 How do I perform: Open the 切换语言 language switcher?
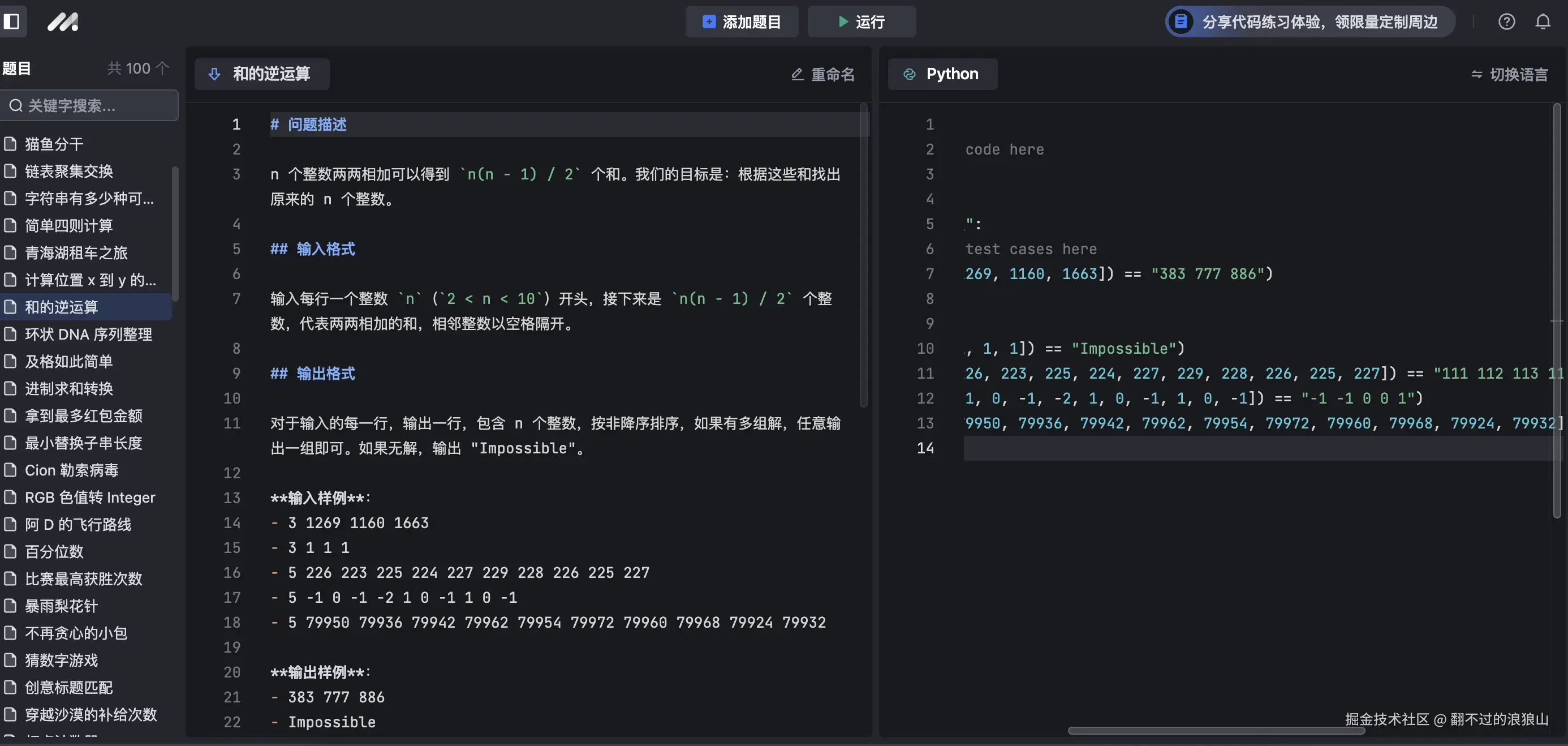(x=1509, y=74)
